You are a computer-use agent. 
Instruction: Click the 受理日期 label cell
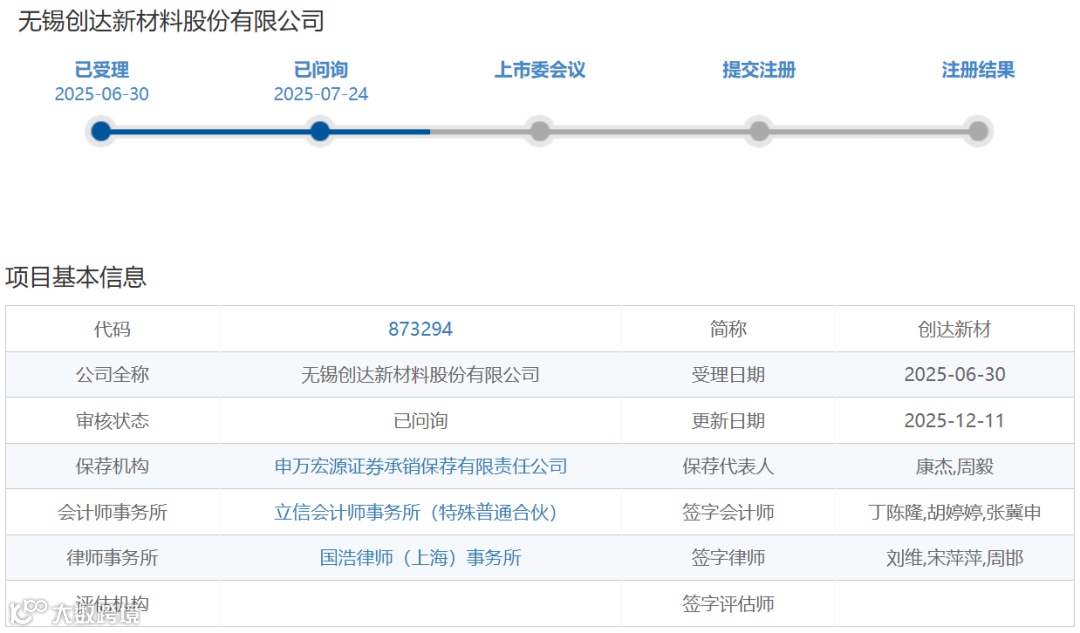(x=728, y=375)
